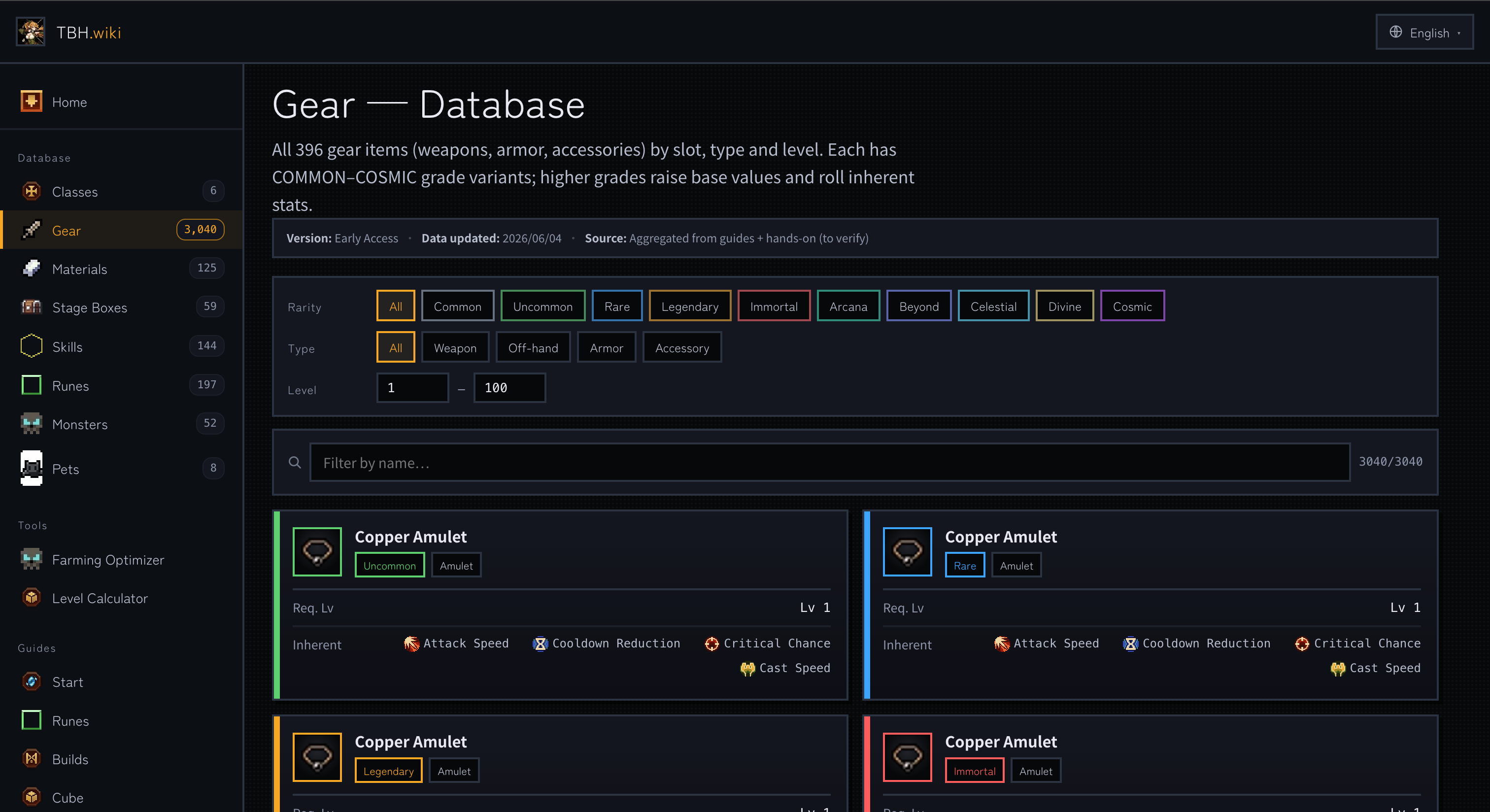Viewport: 1490px width, 812px height.
Task: Select the All rarity filter
Action: 396,306
